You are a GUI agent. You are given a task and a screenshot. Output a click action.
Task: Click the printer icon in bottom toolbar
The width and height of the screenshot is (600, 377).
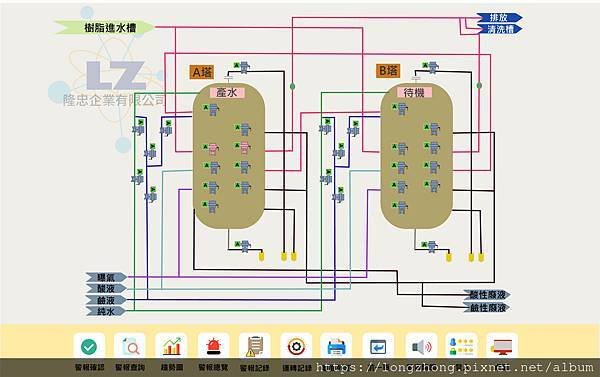336,347
